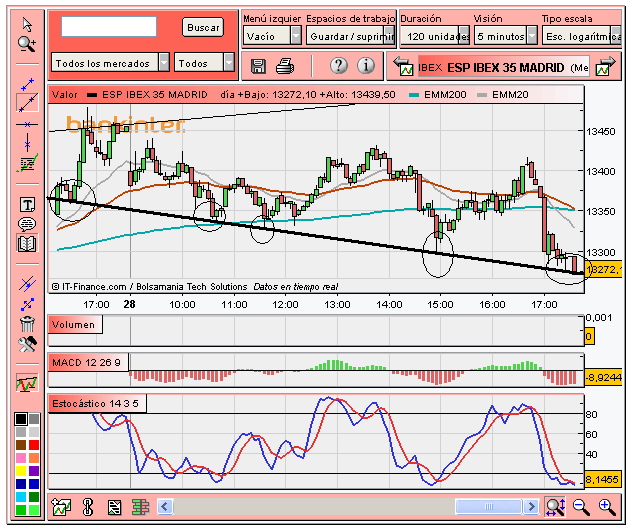Select the horizontal line tool
Viewport: 632px width, 528px height.
tap(27, 124)
